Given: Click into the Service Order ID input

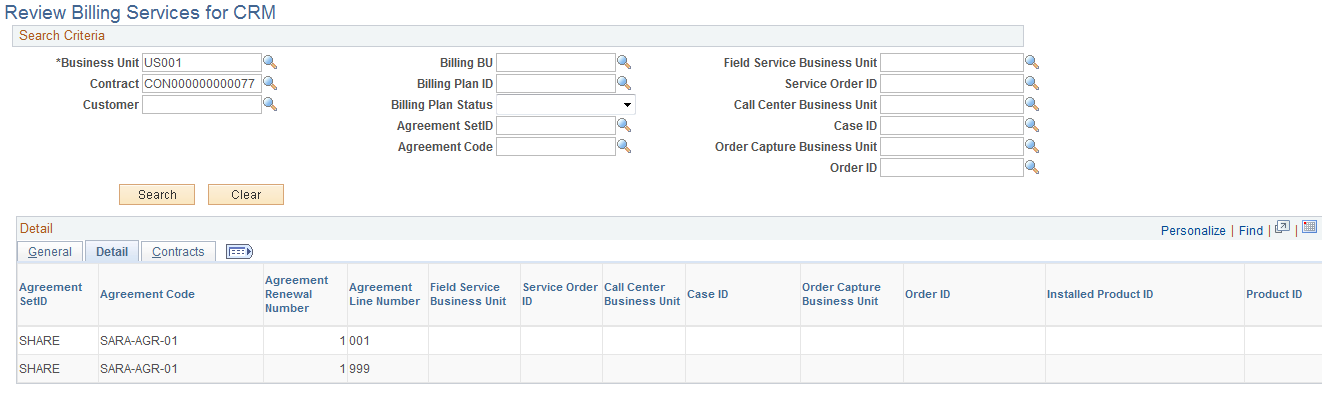Looking at the screenshot, I should [x=952, y=84].
